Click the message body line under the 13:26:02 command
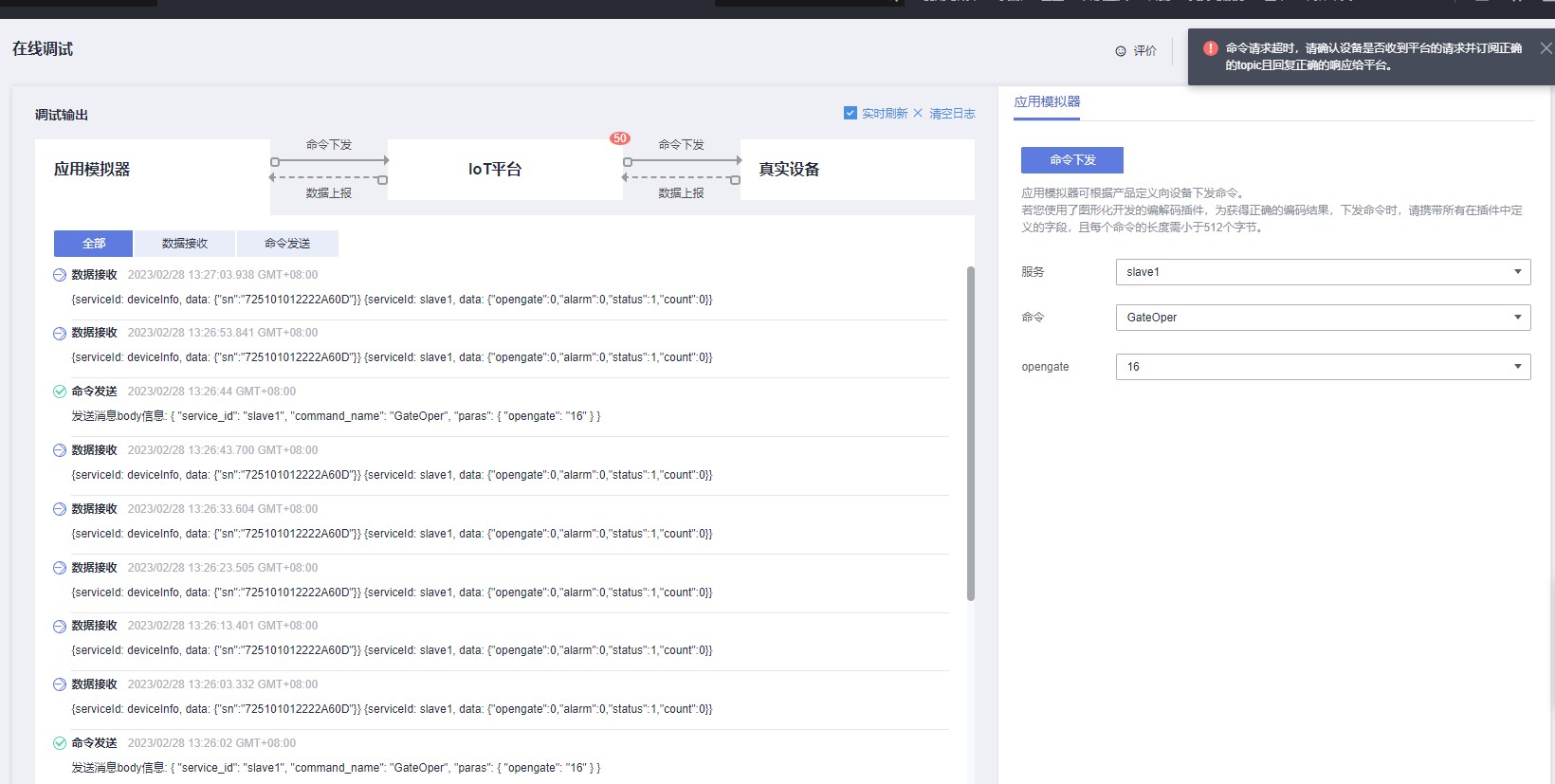This screenshot has width=1555, height=784. (336, 768)
